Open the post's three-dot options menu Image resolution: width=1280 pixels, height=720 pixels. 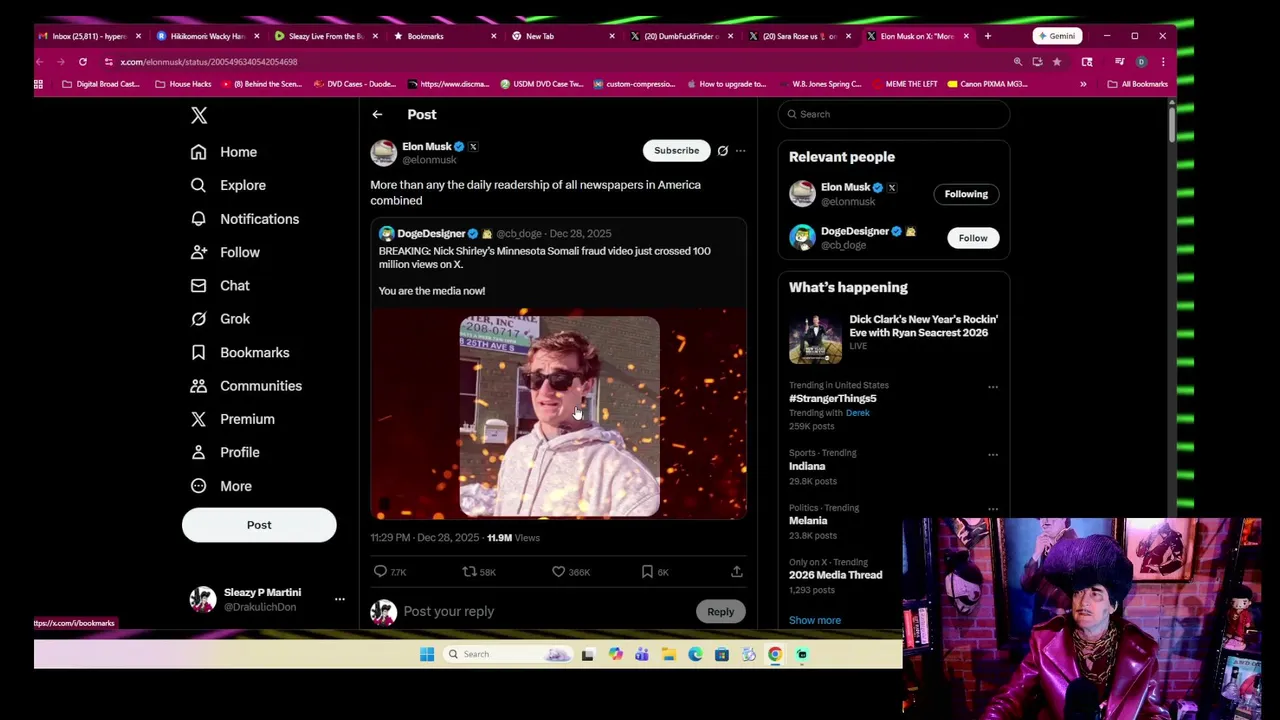pyautogui.click(x=740, y=151)
